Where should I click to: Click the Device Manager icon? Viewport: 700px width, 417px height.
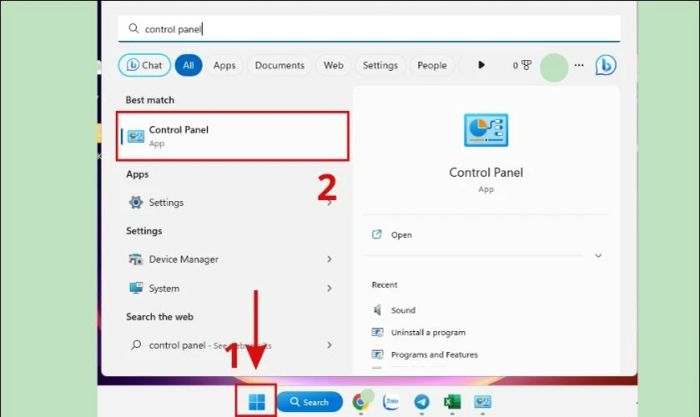pos(136,259)
